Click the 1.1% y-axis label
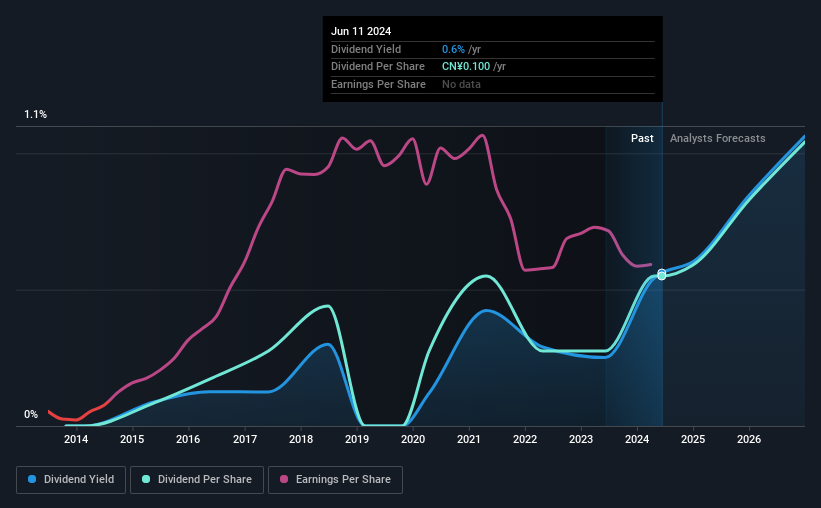821x508 pixels. click(36, 114)
